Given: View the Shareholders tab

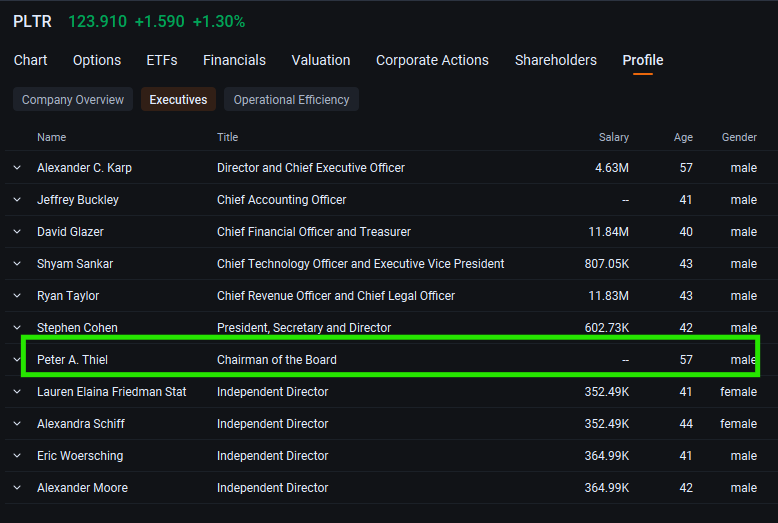Looking at the screenshot, I should (x=556, y=60).
